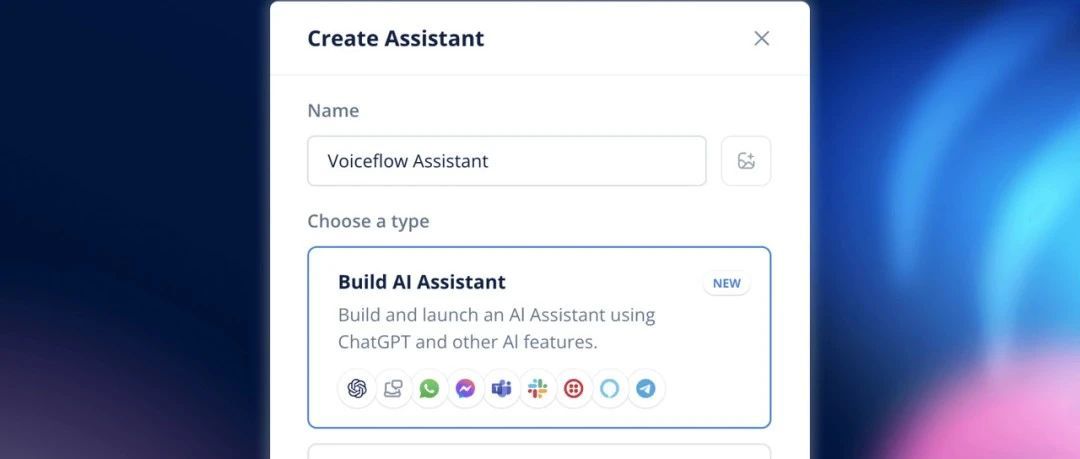Click the Slack channel icon
This screenshot has width=1080, height=459.
[x=537, y=389]
